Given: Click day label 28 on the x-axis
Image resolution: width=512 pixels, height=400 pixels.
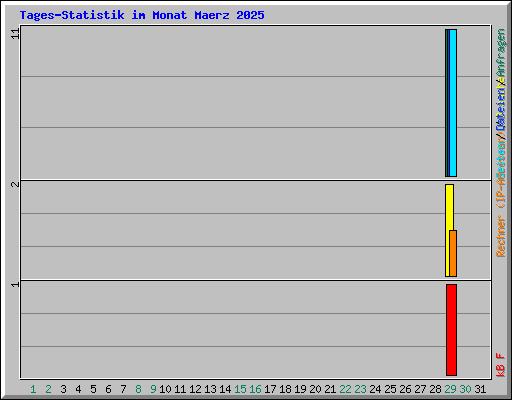Looking at the screenshot, I should [x=435, y=389].
